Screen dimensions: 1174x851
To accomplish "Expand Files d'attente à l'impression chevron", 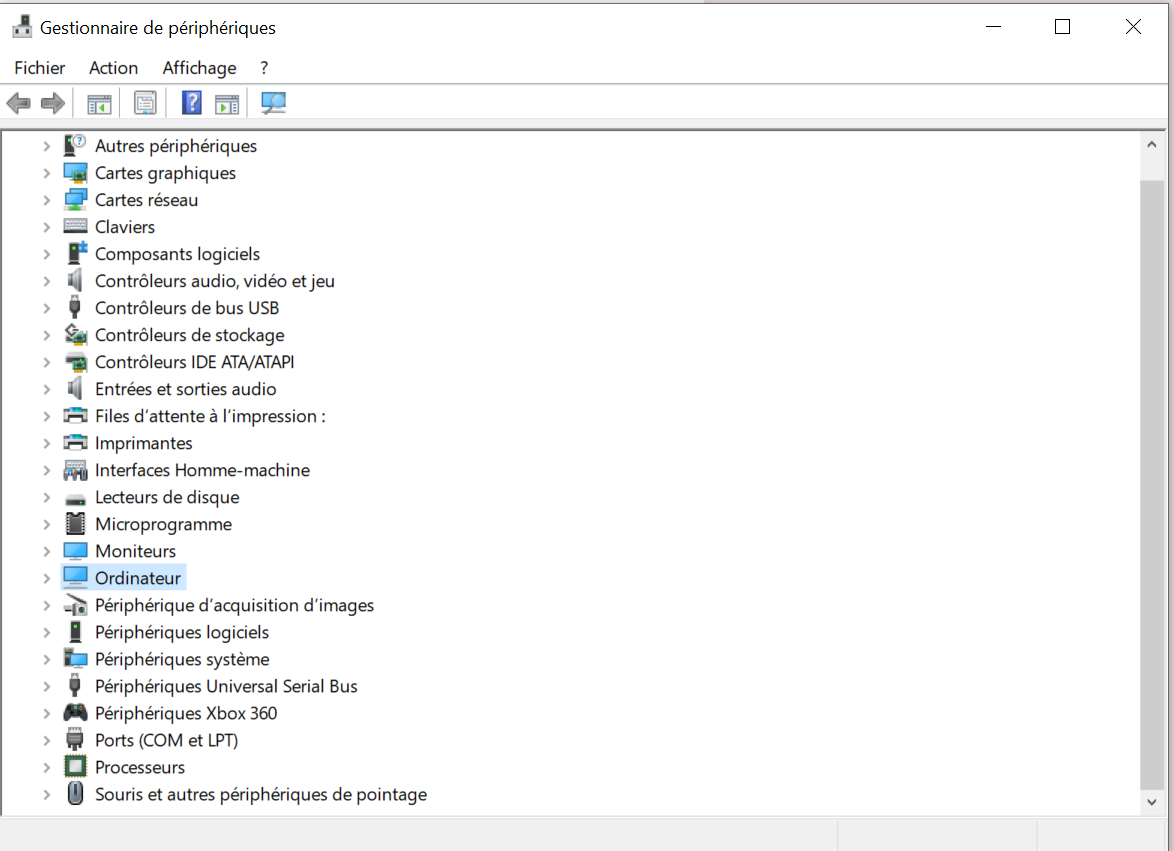I will pyautogui.click(x=46, y=416).
